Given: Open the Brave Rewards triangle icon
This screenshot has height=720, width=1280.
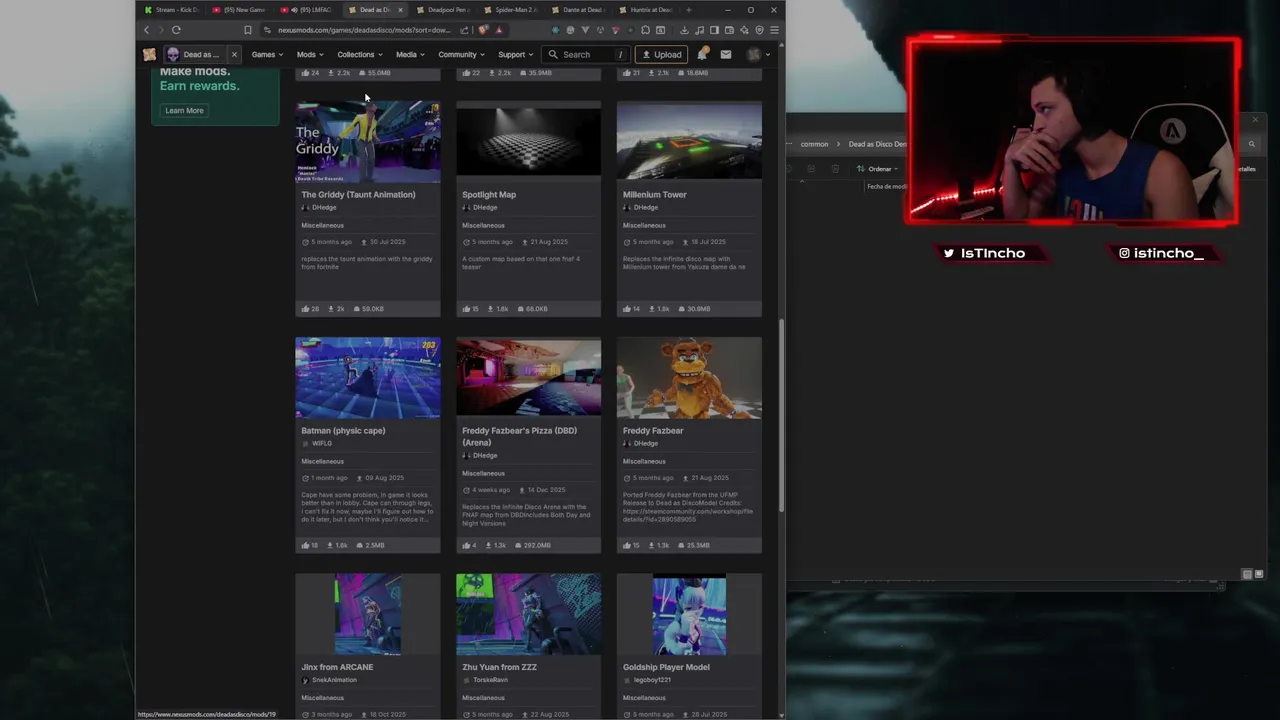Looking at the screenshot, I should [499, 30].
